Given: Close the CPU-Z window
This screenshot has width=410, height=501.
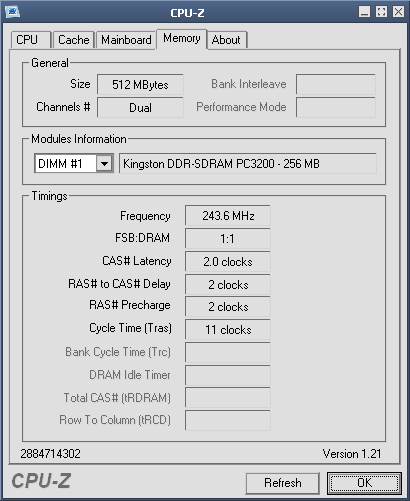Looking at the screenshot, I should click(x=398, y=12).
